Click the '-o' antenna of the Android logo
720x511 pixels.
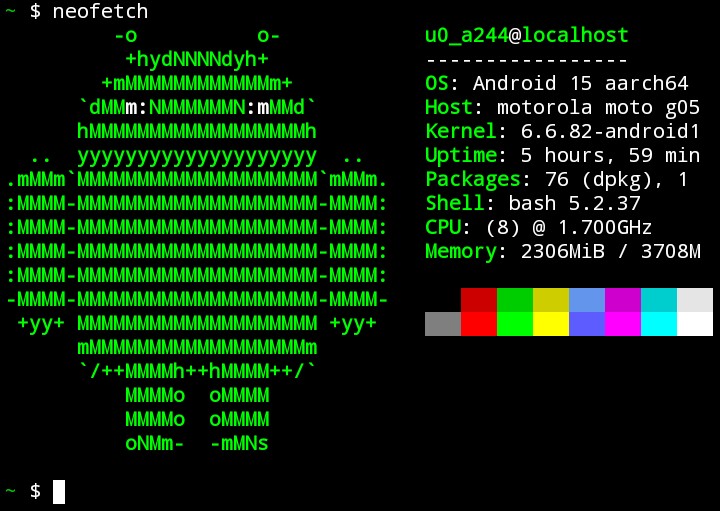(125, 36)
